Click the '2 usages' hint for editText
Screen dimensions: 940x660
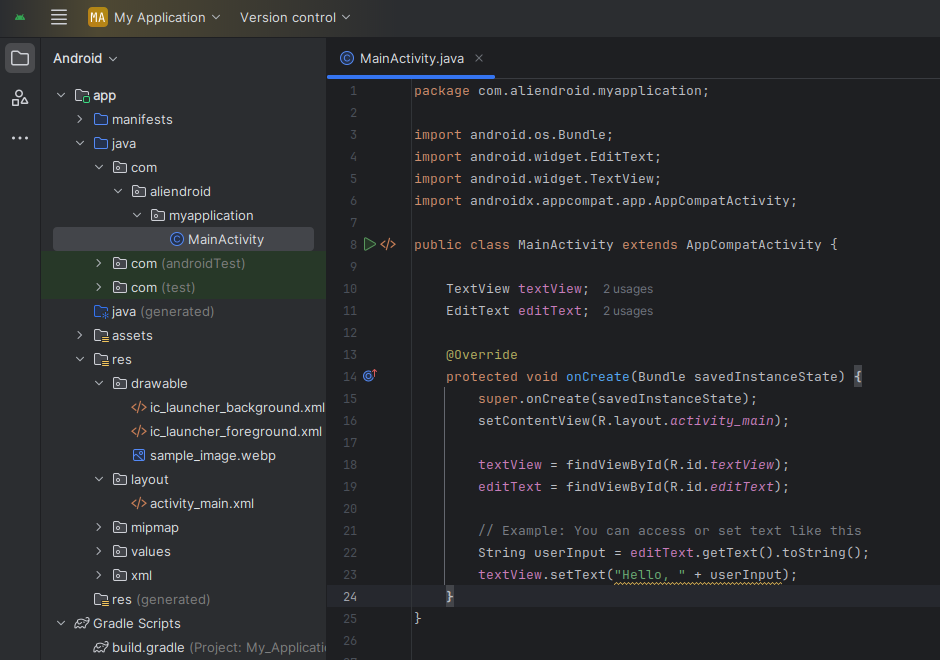click(x=628, y=311)
